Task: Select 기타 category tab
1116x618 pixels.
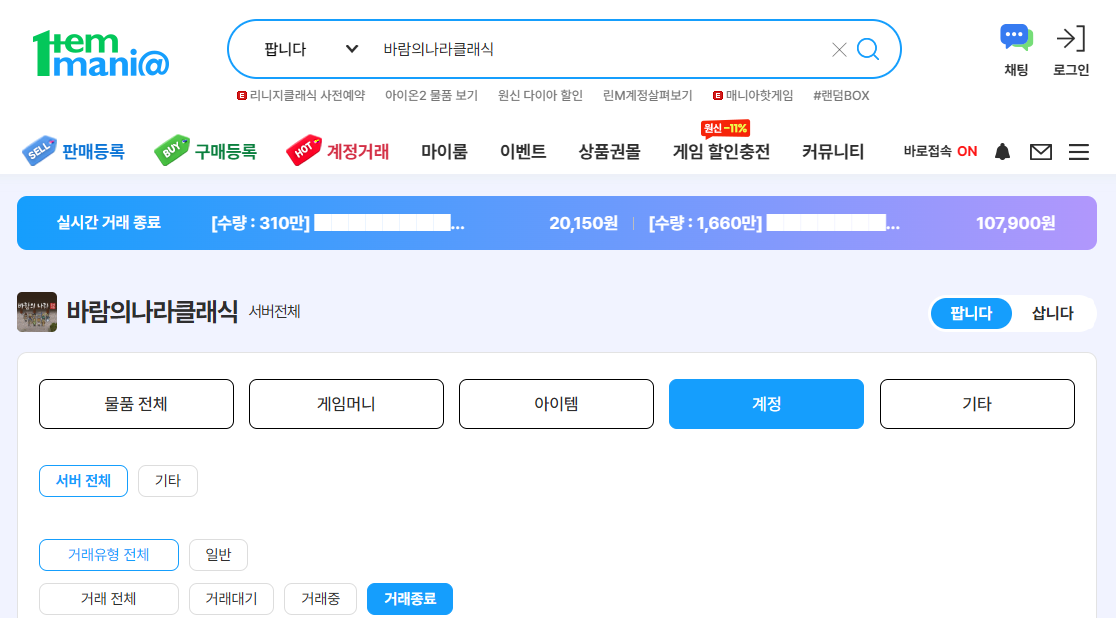Action: click(x=977, y=404)
